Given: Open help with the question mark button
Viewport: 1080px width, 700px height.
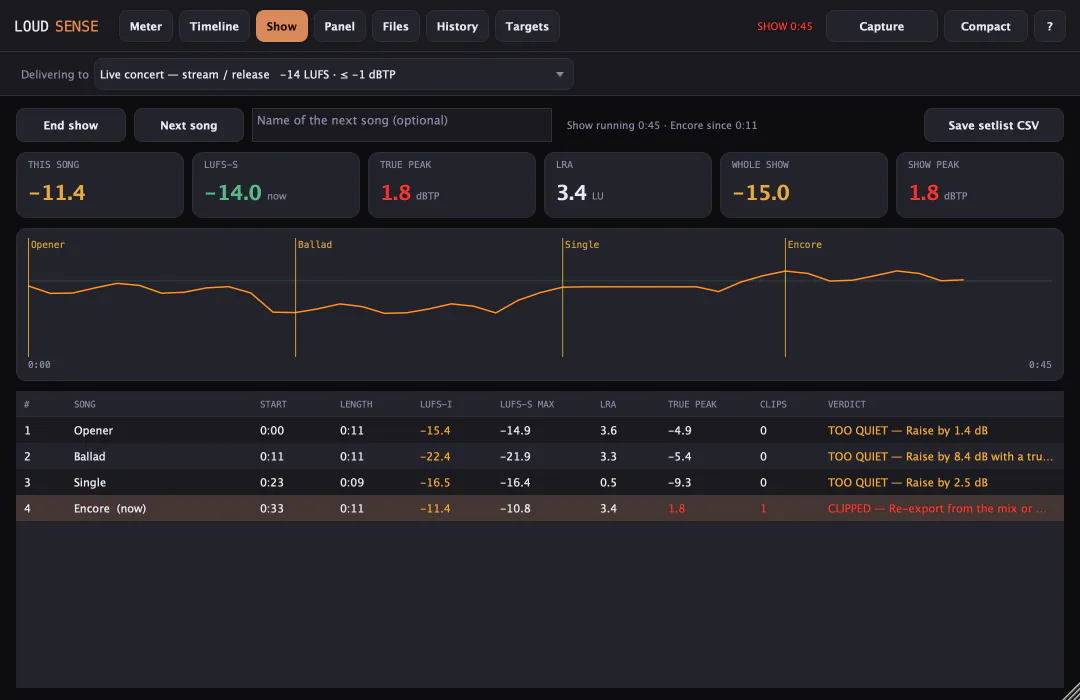Looking at the screenshot, I should click(1050, 26).
